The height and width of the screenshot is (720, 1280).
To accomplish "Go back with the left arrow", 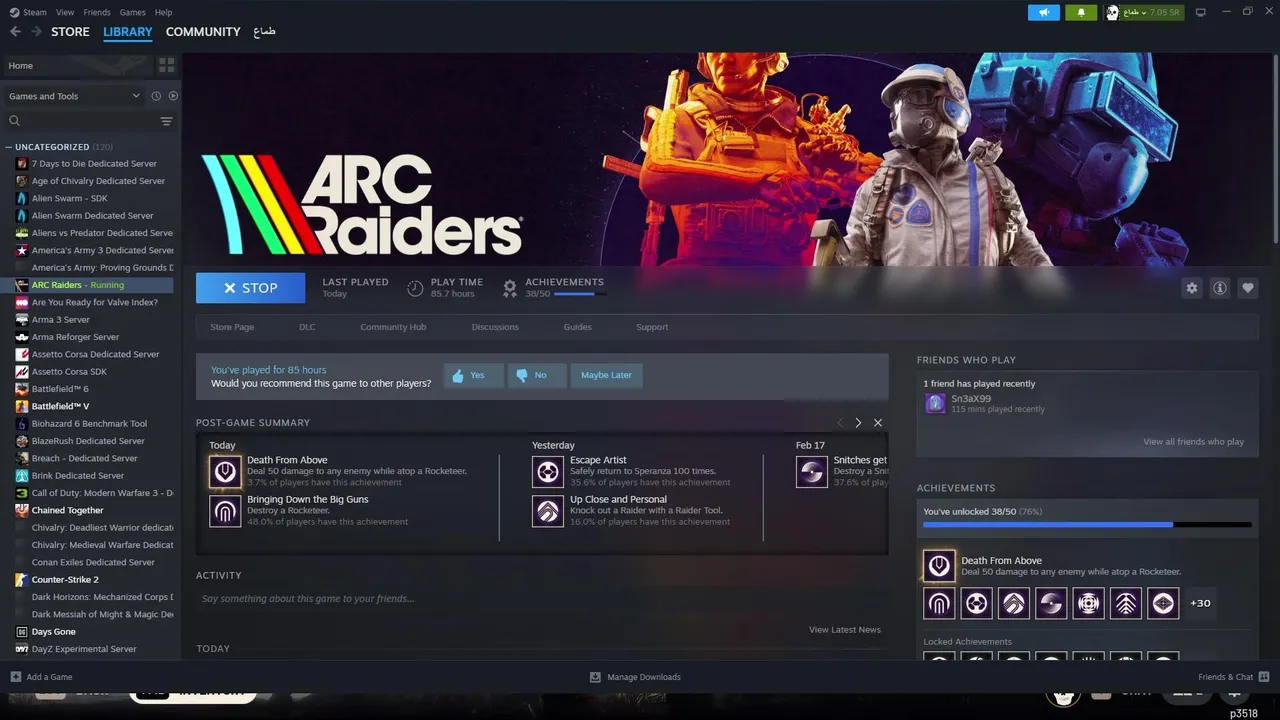I will pos(15,31).
